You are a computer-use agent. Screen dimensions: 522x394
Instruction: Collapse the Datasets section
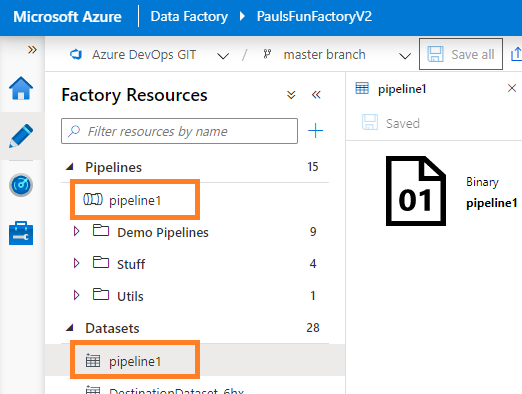click(70, 328)
